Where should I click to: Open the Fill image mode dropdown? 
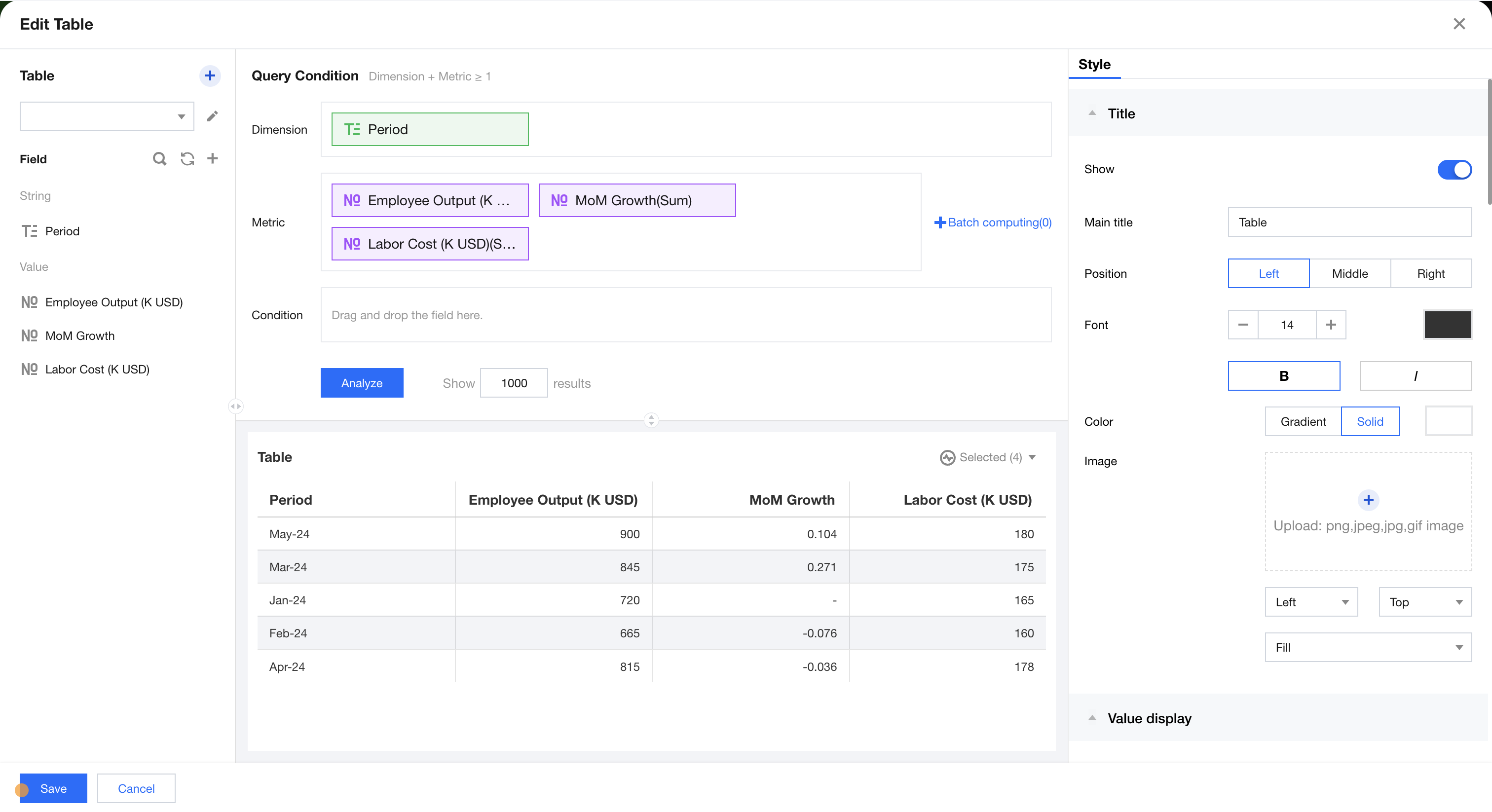(1368, 648)
